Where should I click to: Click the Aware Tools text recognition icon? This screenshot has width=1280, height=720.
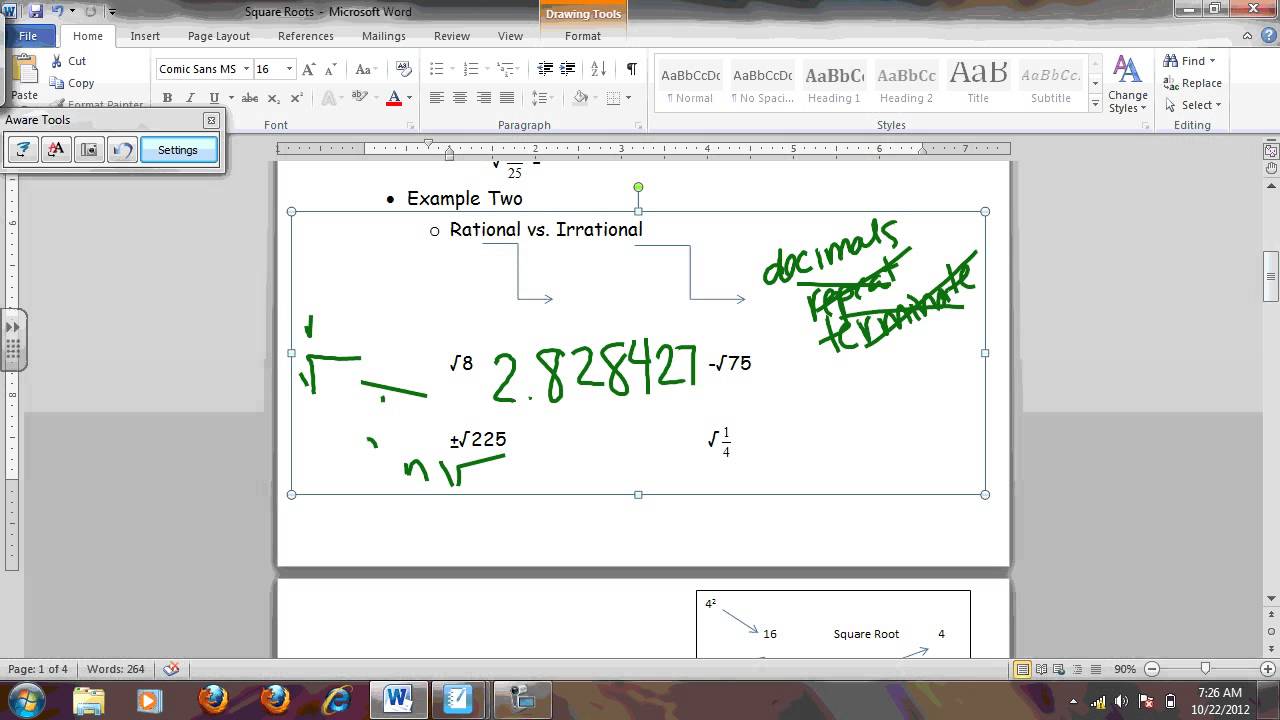click(x=56, y=150)
